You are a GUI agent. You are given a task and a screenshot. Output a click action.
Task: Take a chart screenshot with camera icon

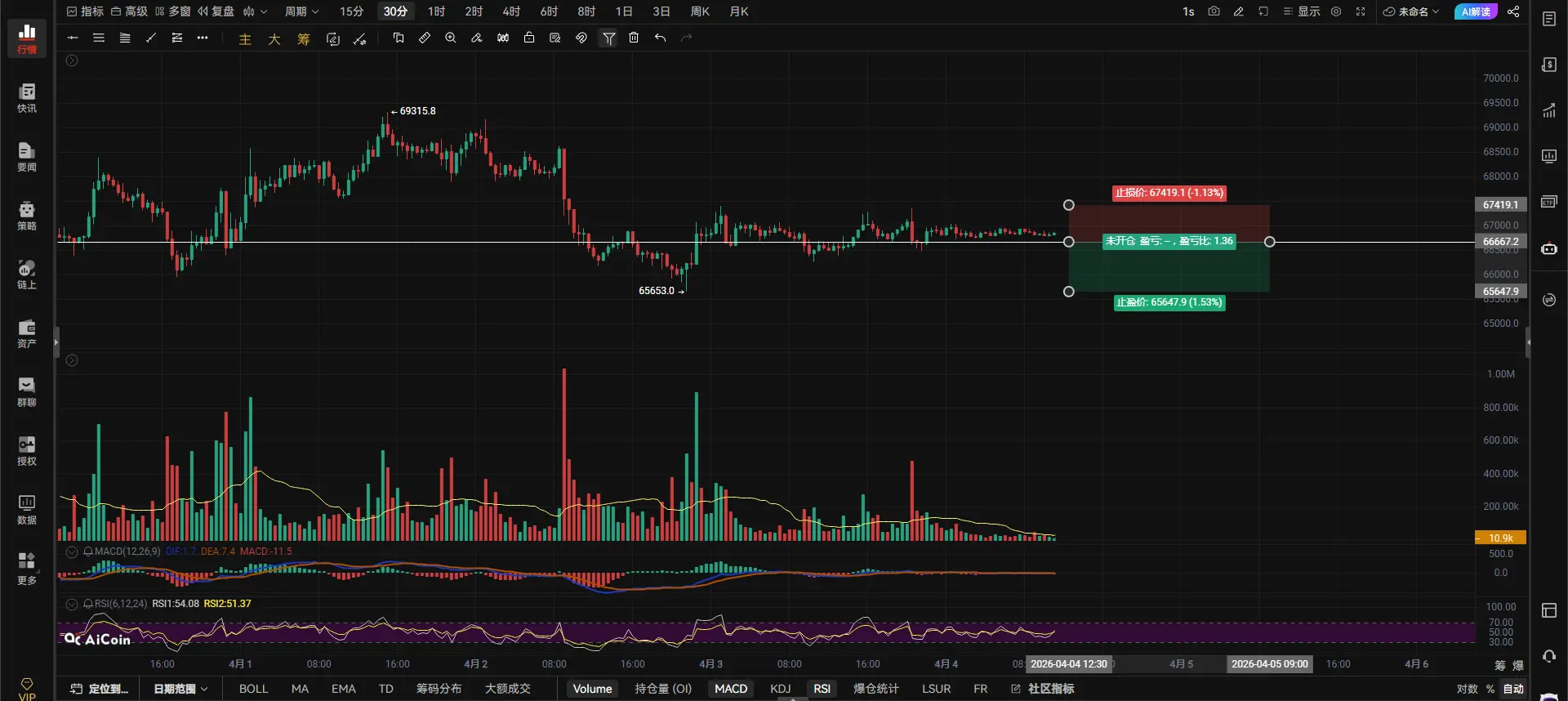1214,11
